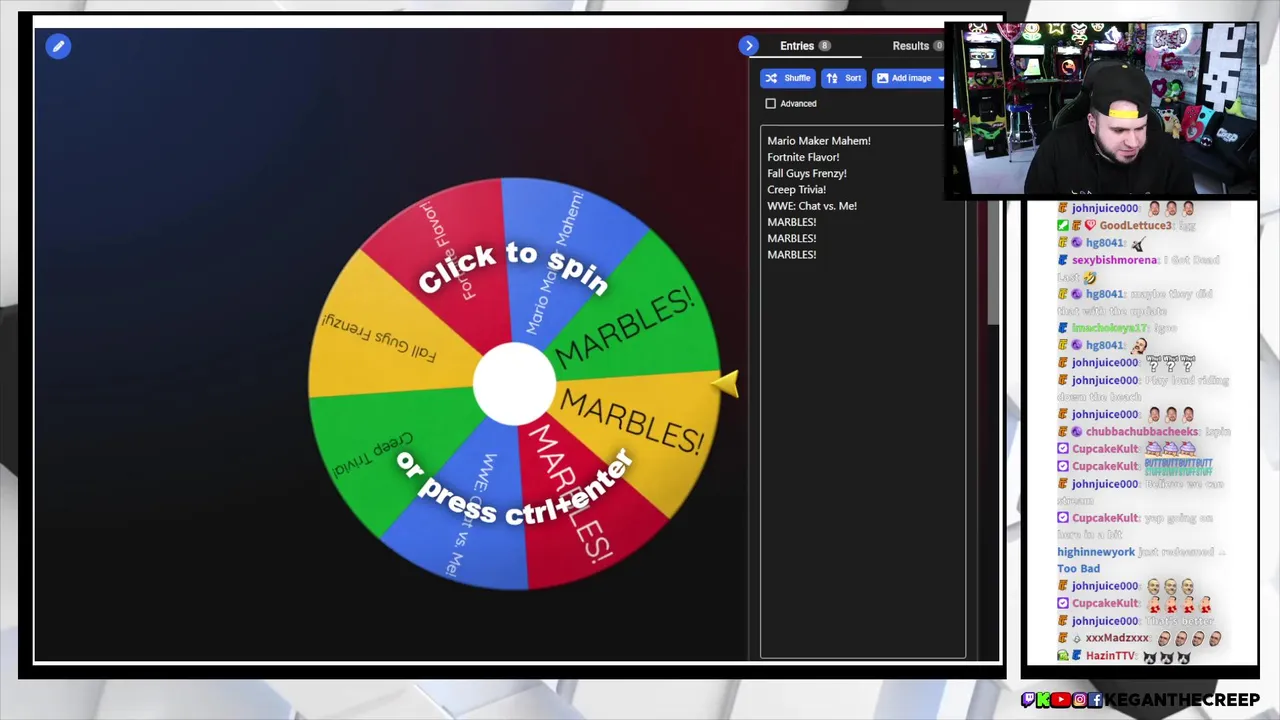Click the white center hub of the wheel
1280x720 pixels.
coord(514,385)
